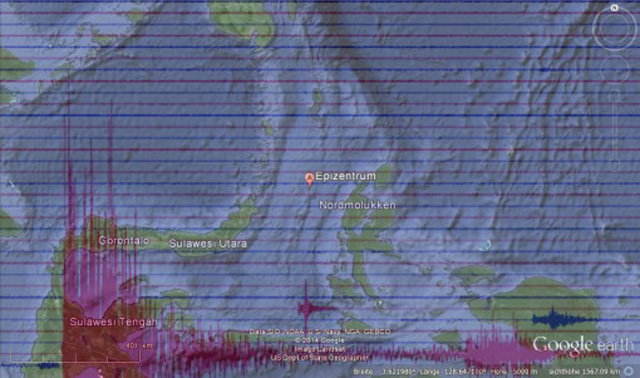Image resolution: width=640 pixels, height=378 pixels.
Task: Click the Sulawesi Utara map label
Action: point(208,244)
